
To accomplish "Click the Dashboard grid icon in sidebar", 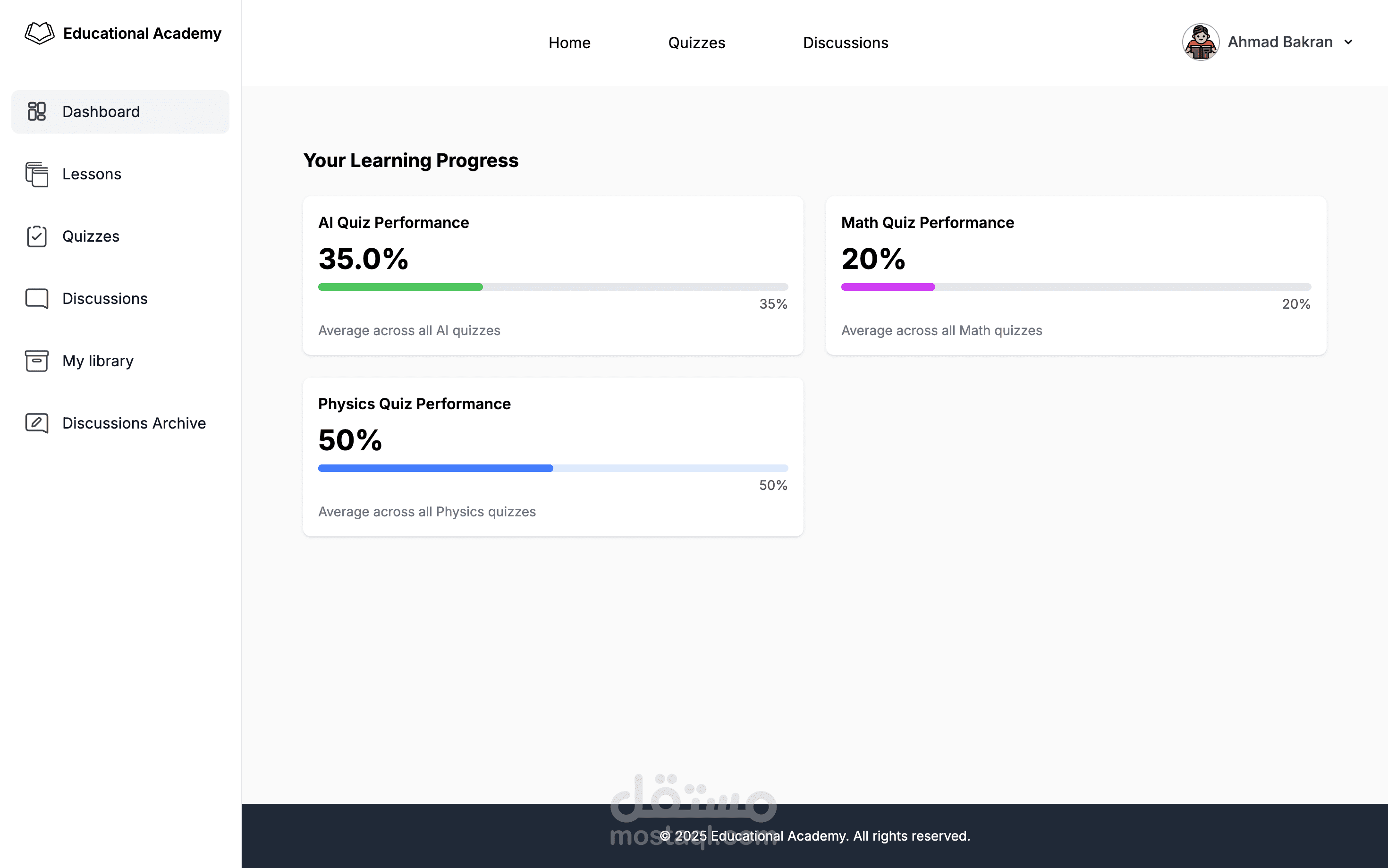I will click(37, 111).
